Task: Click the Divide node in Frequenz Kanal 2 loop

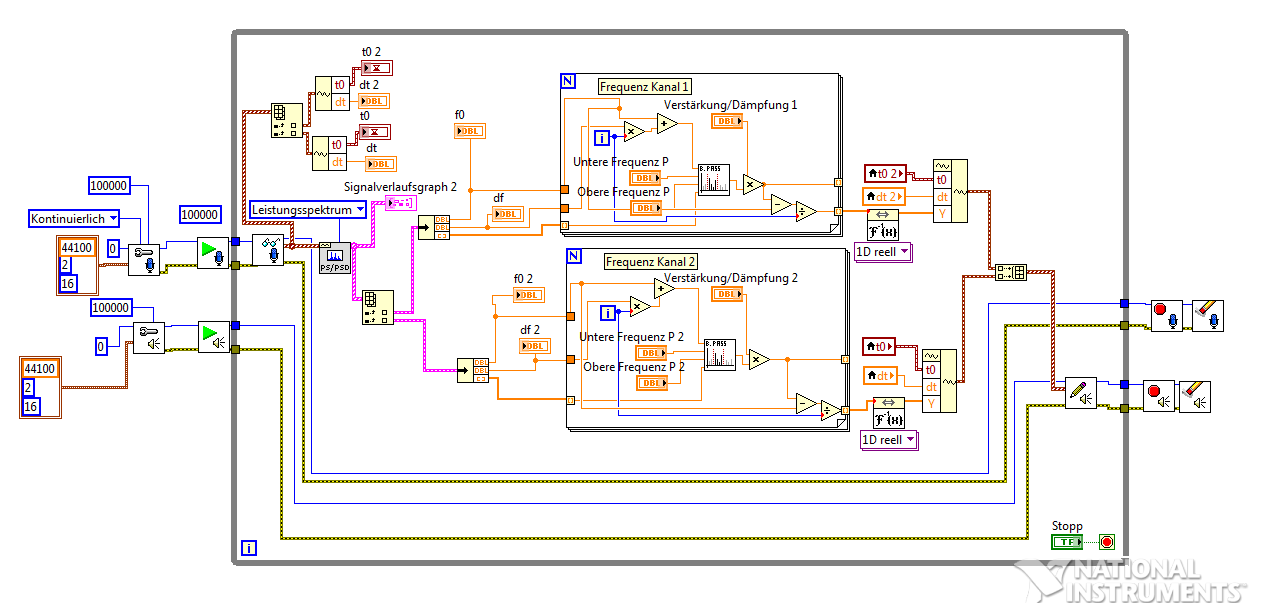Action: (831, 409)
